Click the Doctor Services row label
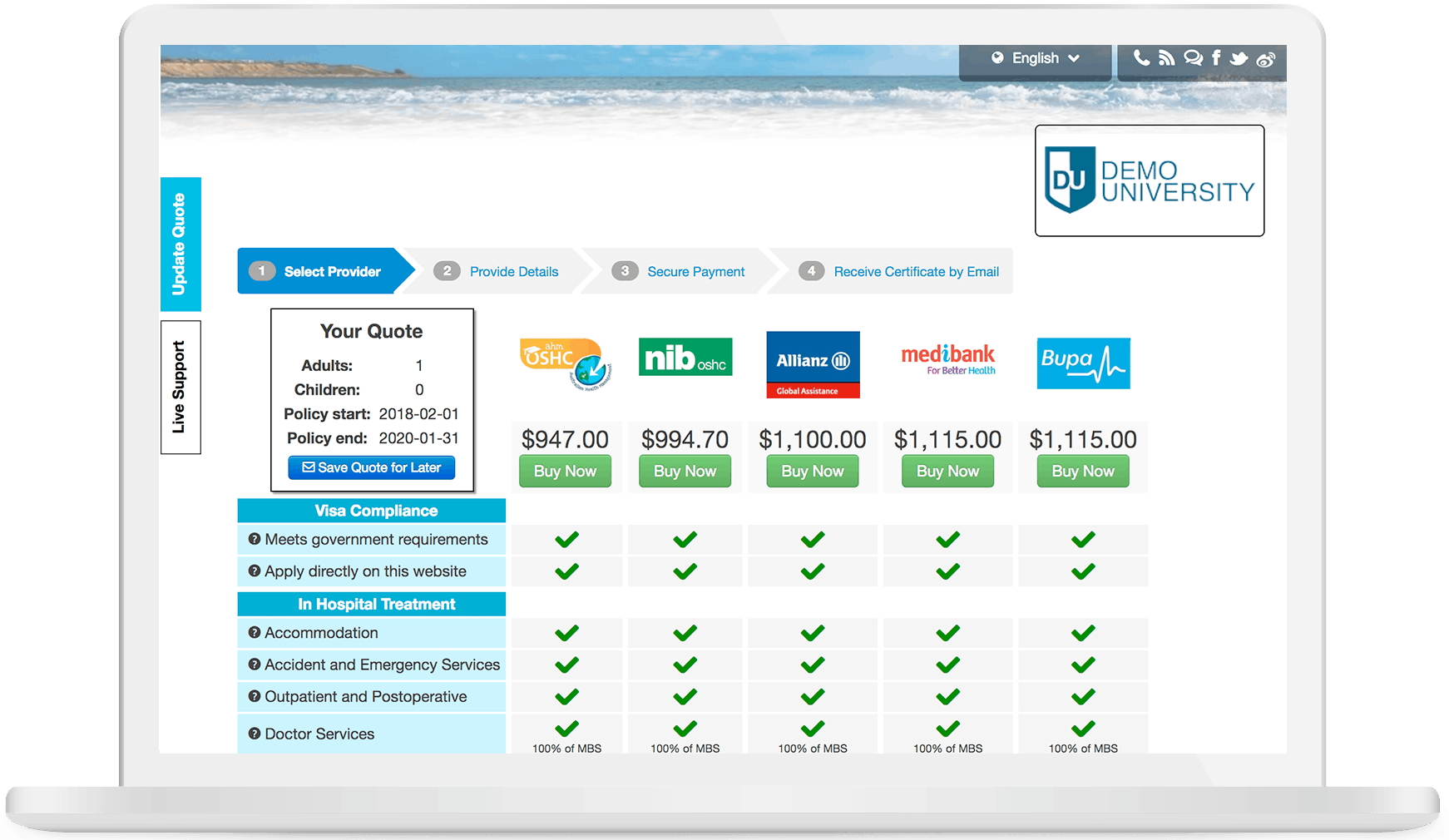The image size is (1449, 840). (x=319, y=734)
